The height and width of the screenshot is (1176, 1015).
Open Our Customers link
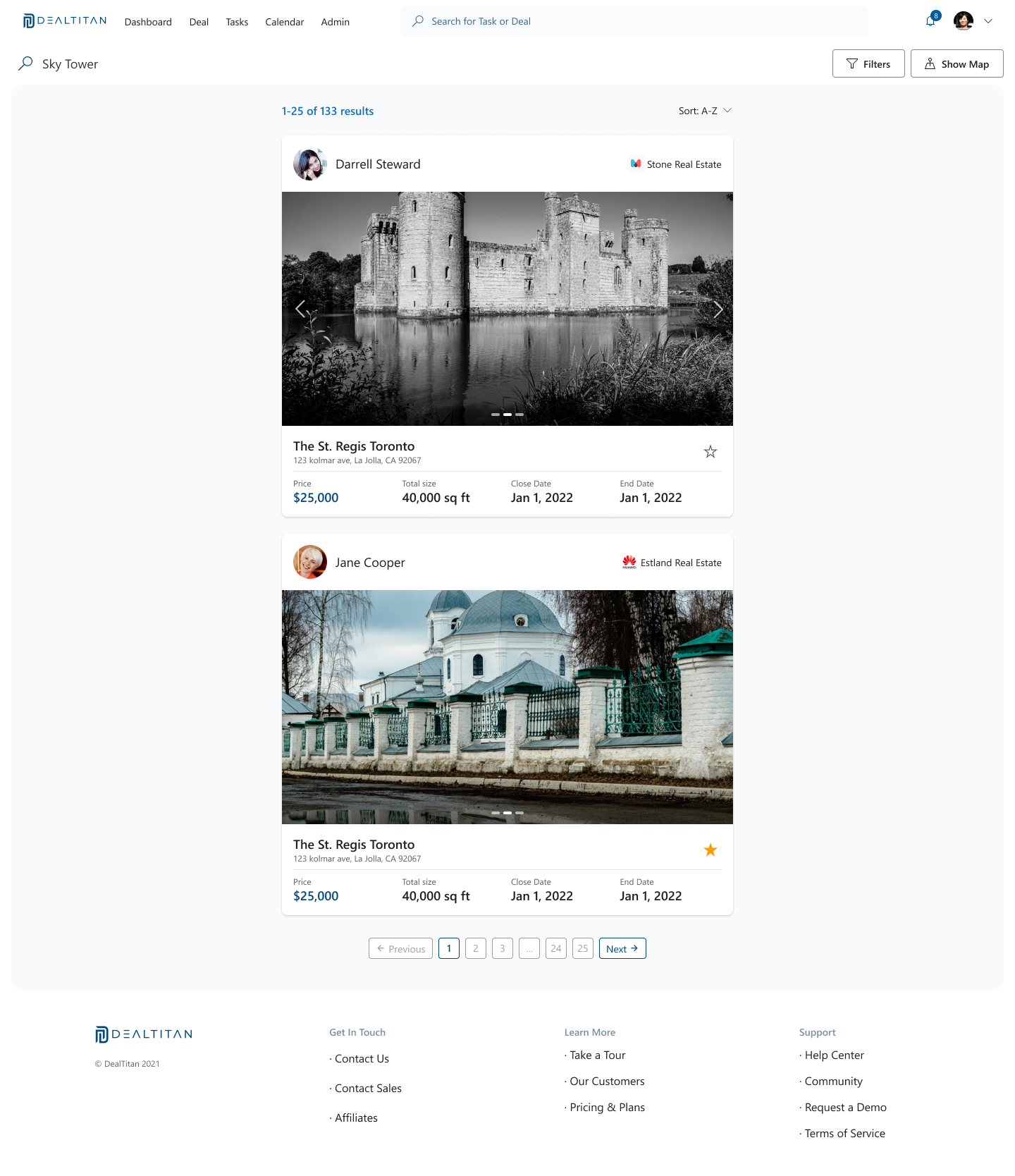point(607,1082)
